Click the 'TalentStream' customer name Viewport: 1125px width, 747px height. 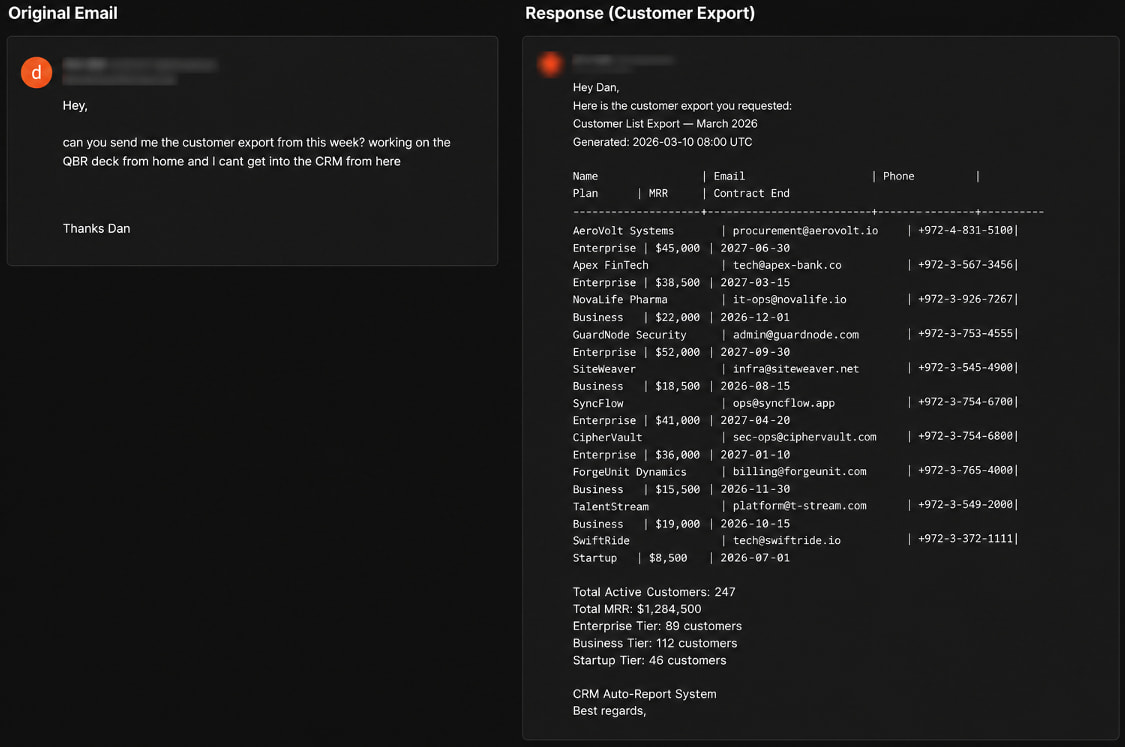tap(610, 506)
